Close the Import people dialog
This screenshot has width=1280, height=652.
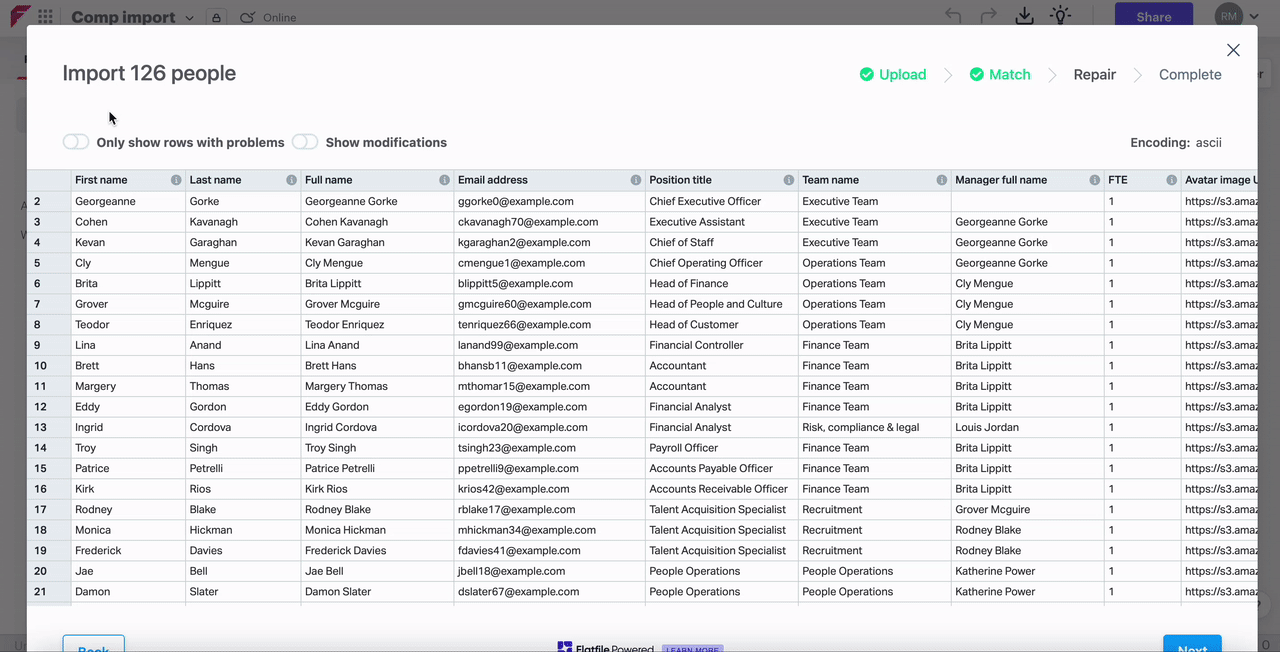1233,50
